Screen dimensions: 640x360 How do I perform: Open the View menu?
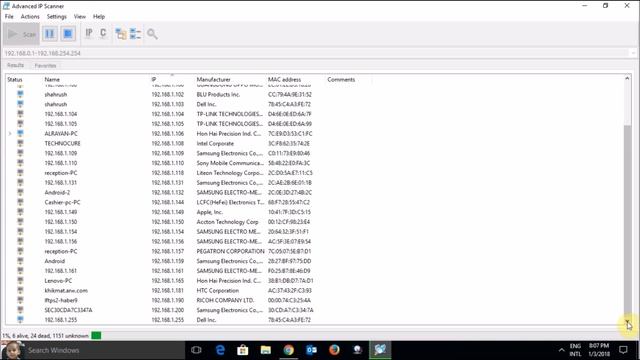click(80, 17)
